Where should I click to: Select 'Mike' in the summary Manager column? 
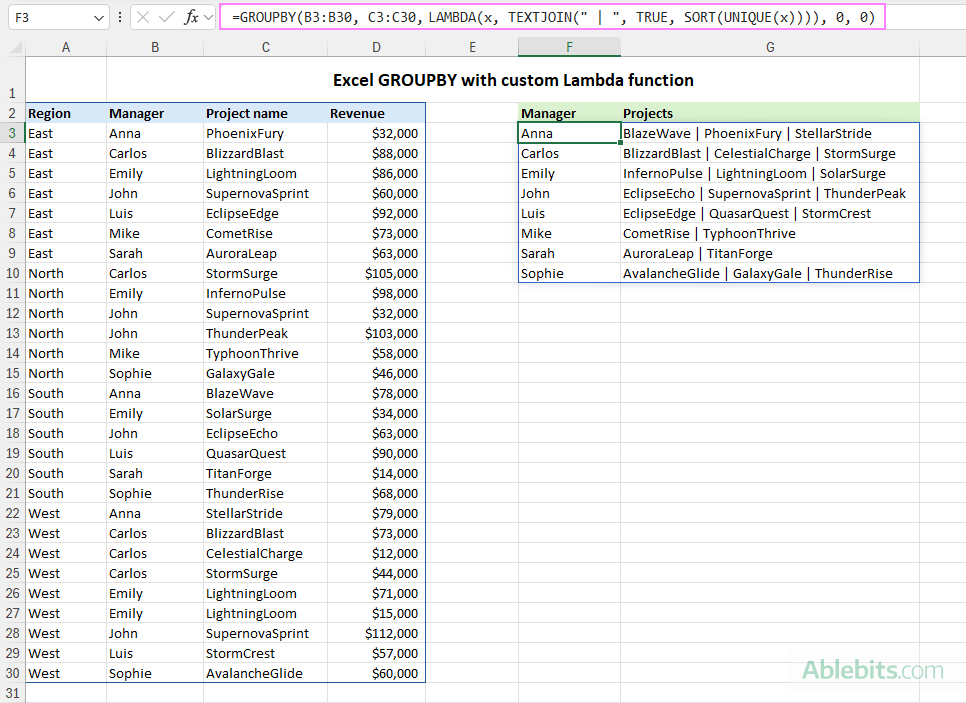coord(569,234)
